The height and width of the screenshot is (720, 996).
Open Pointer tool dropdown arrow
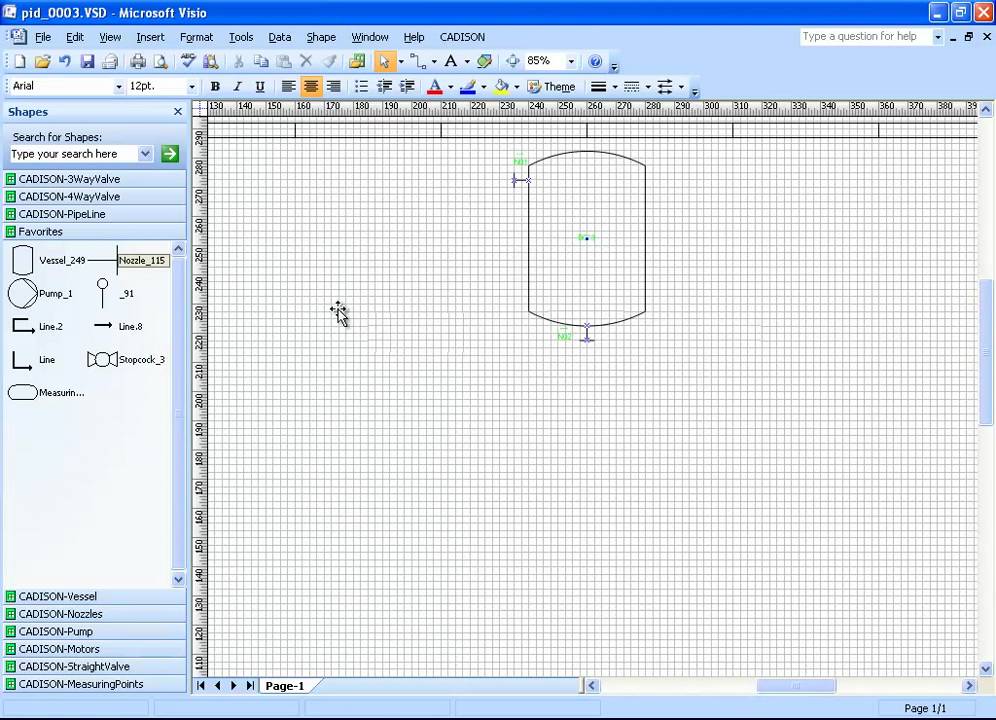tap(401, 62)
